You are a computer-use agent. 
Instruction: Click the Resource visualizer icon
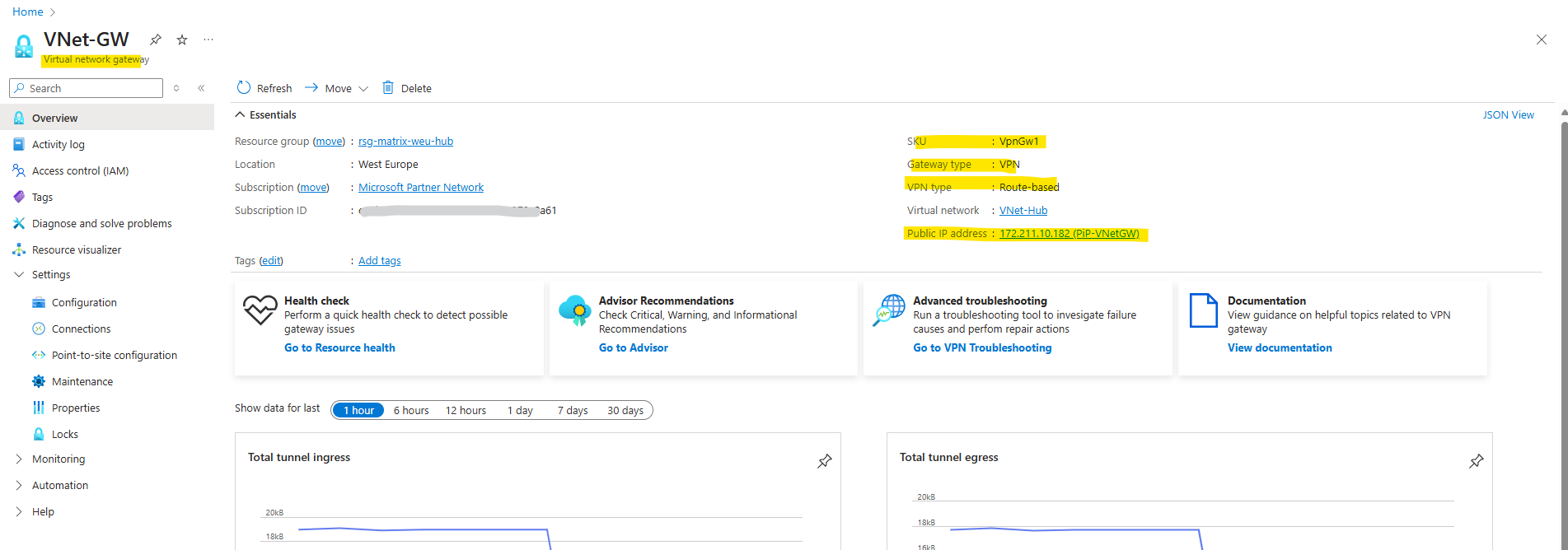click(x=19, y=249)
